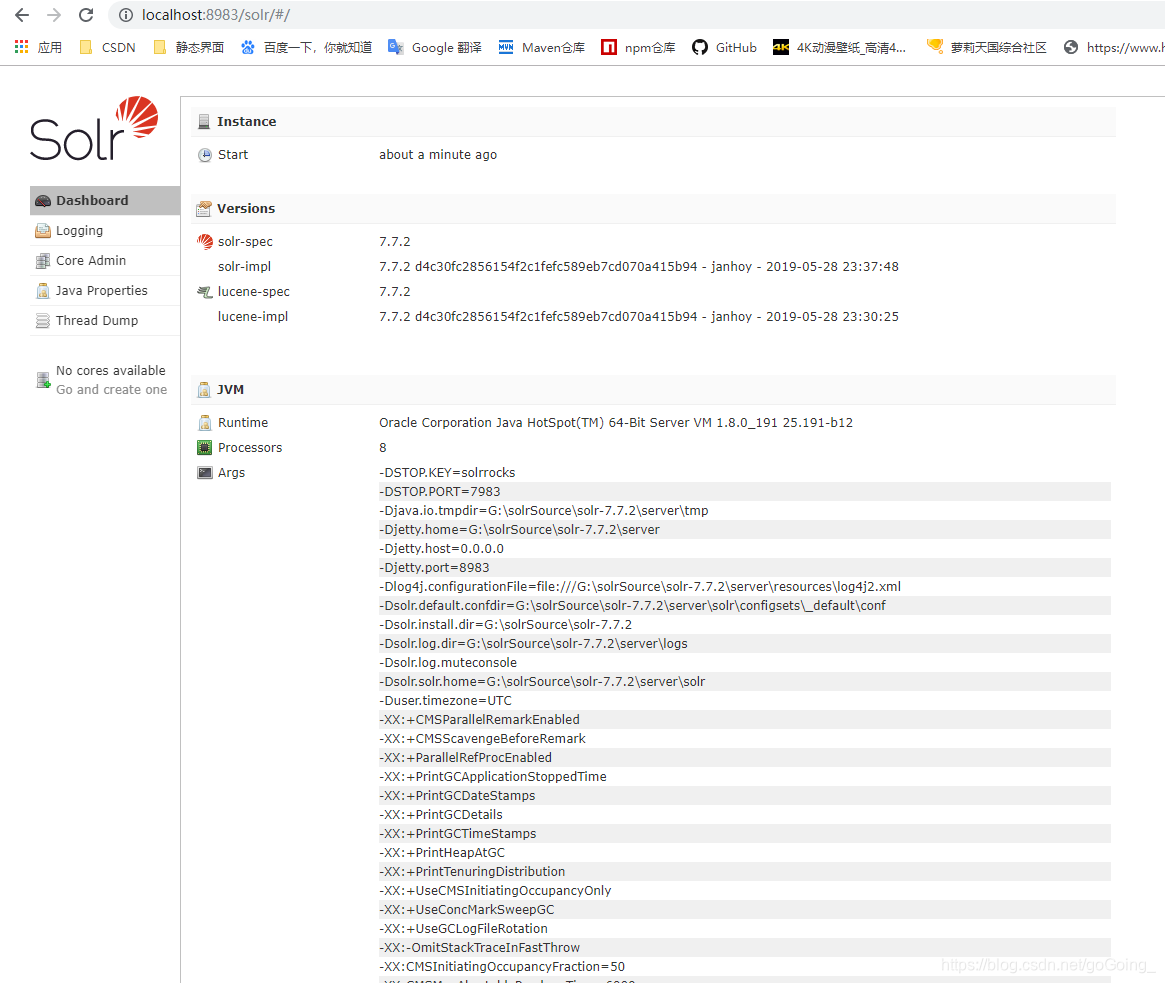Open the 4K动漫壁纸 bookmark
Image resolution: width=1165 pixels, height=983 pixels.
(840, 48)
